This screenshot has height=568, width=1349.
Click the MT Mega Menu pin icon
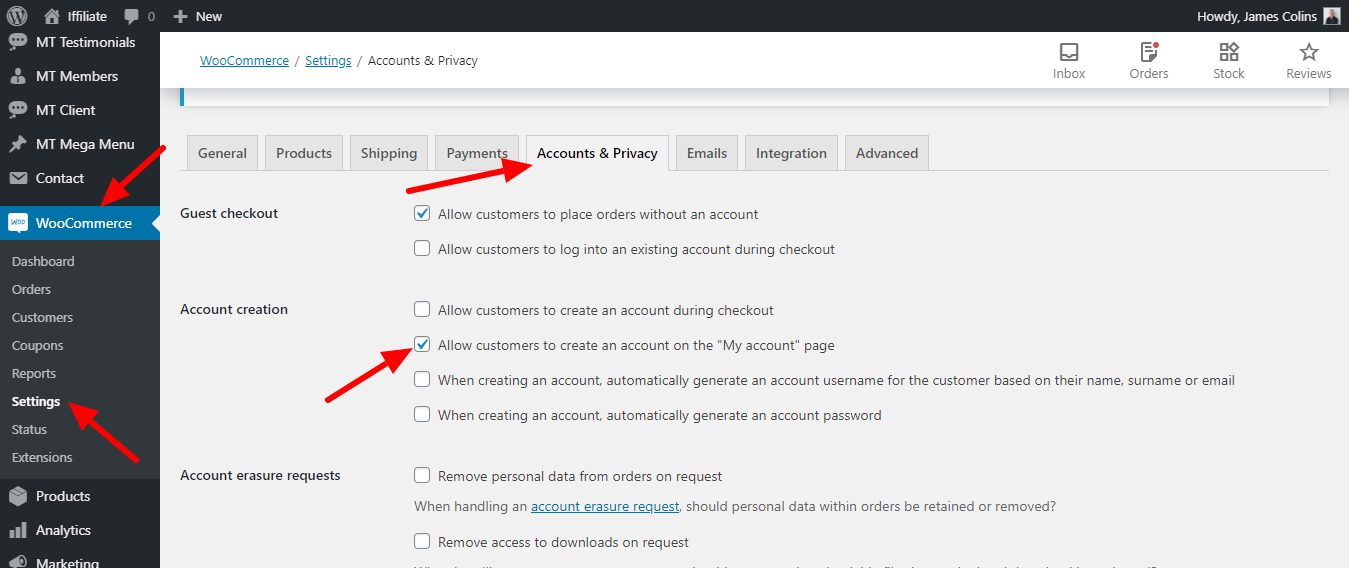point(18,144)
